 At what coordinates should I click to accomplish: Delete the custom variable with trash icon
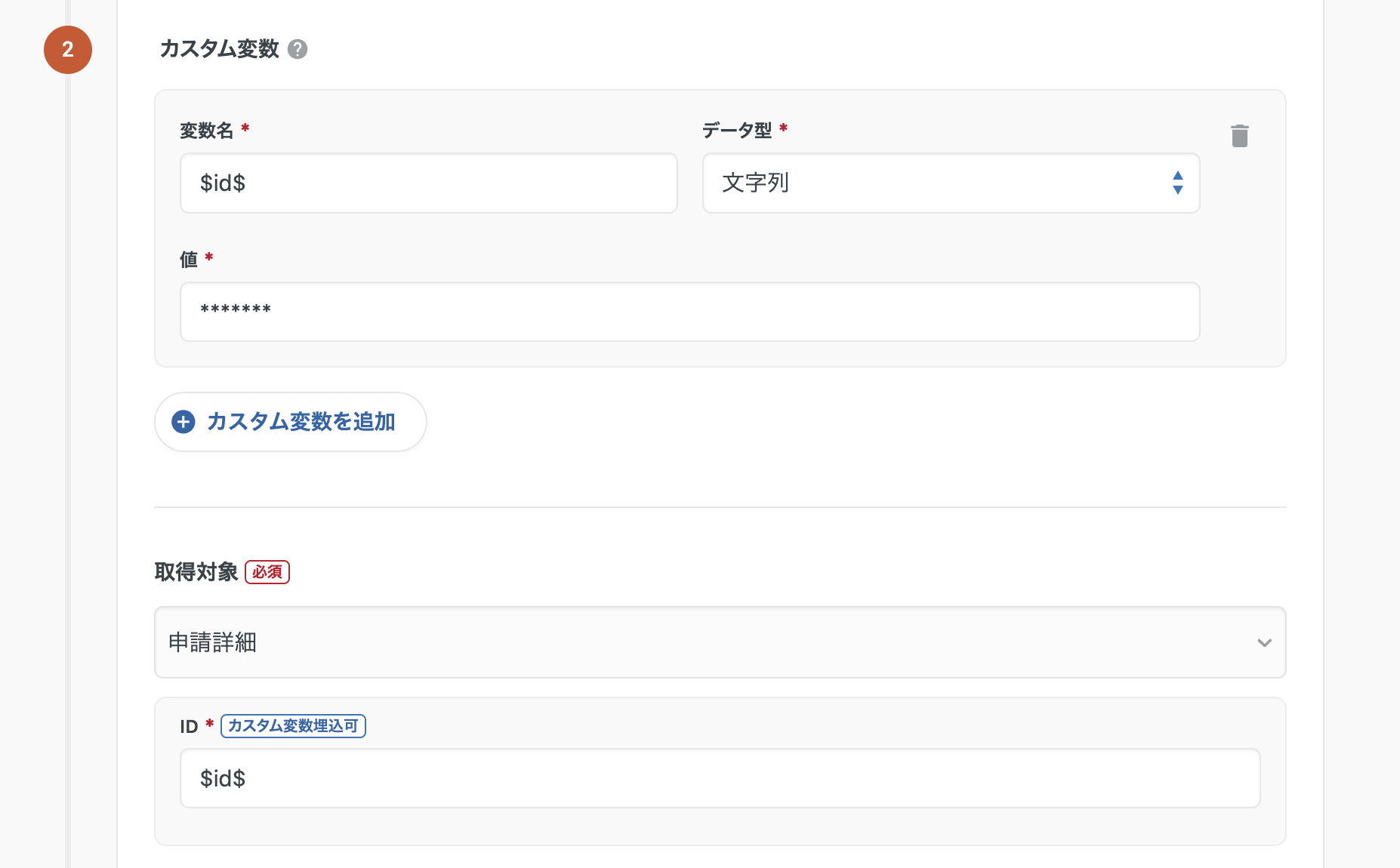click(x=1239, y=136)
